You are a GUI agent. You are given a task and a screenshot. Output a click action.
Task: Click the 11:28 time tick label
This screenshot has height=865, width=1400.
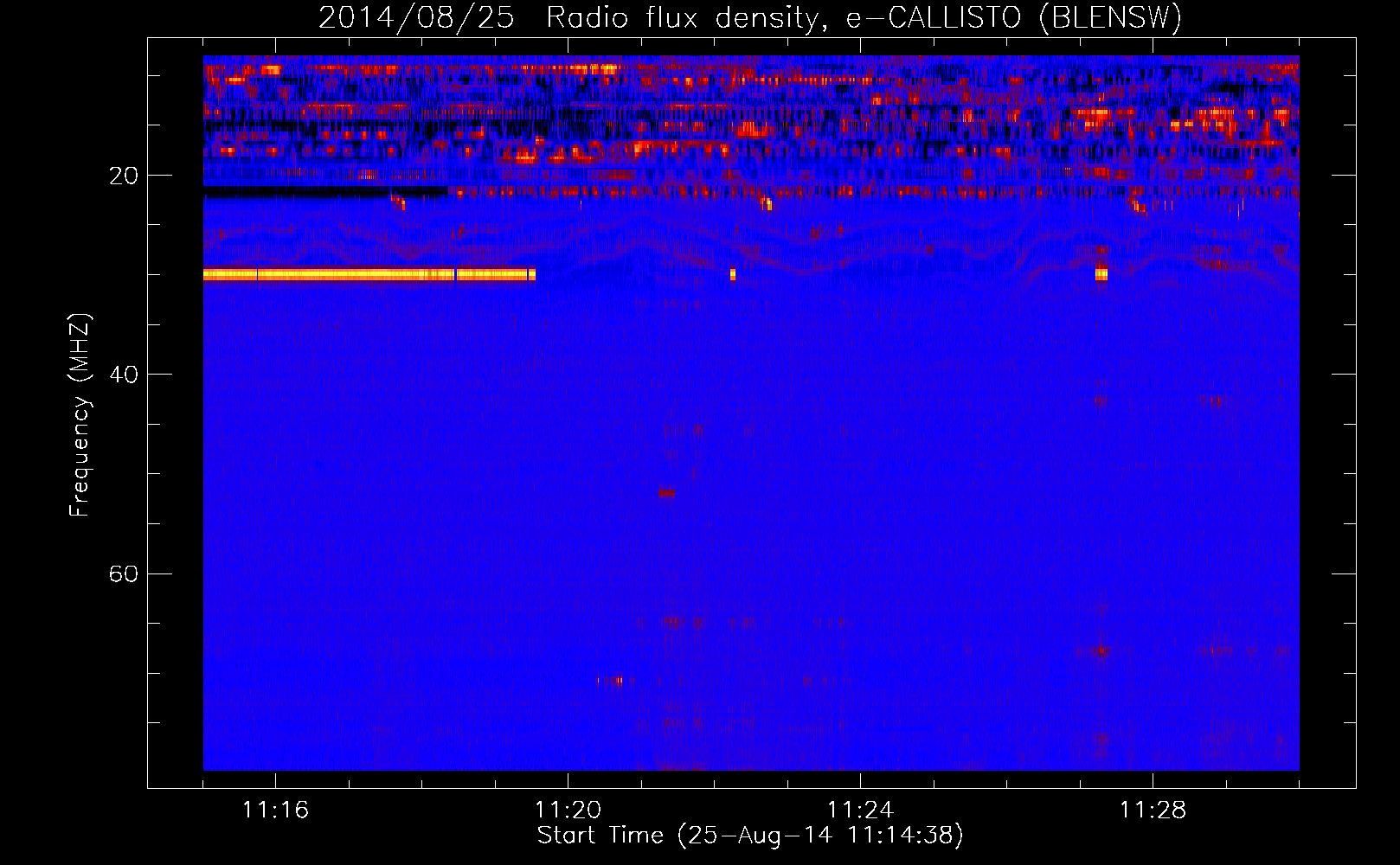click(x=1153, y=810)
